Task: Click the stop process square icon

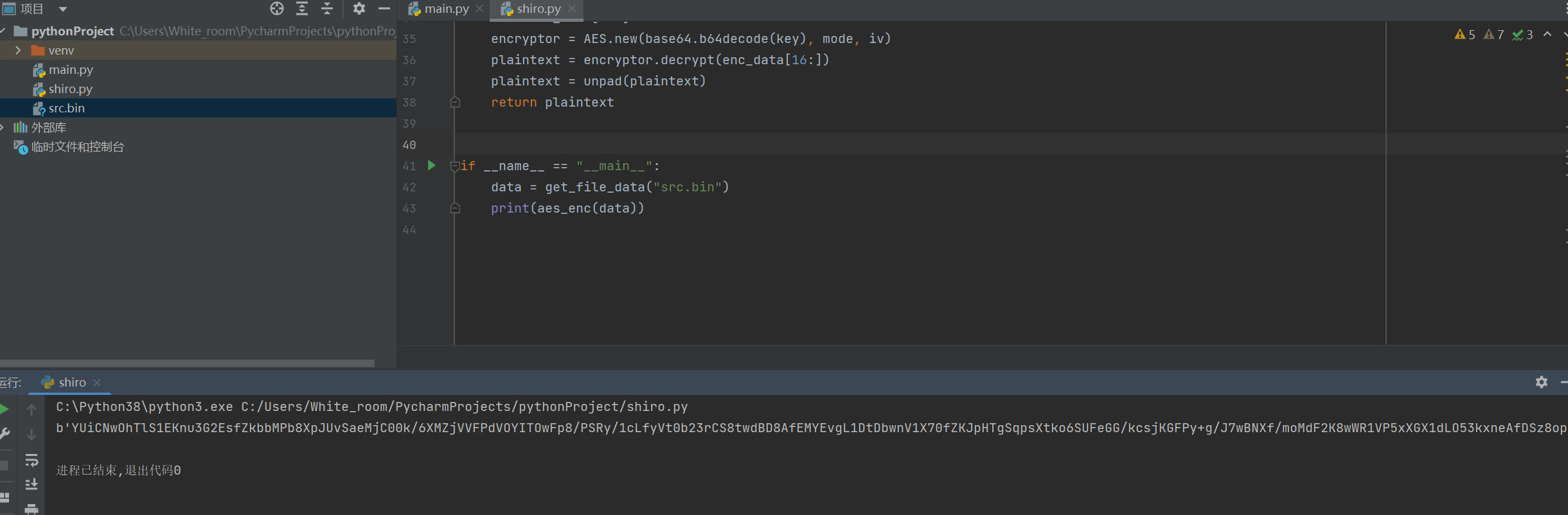Action: pyautogui.click(x=4, y=466)
